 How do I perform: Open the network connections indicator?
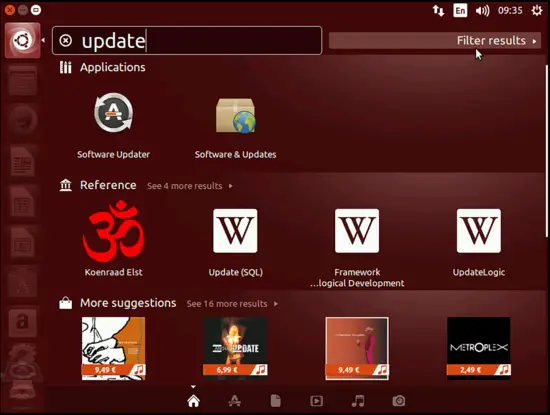tap(438, 11)
